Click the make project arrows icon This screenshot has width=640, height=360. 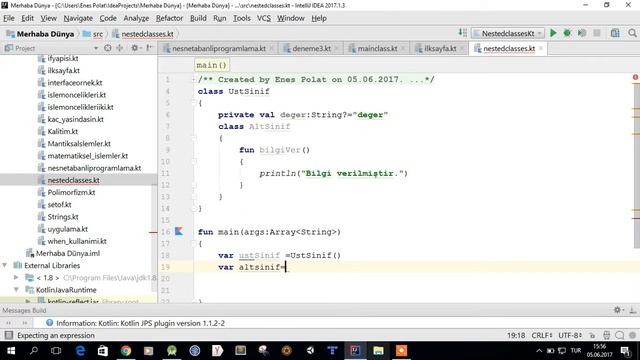[x=462, y=33]
